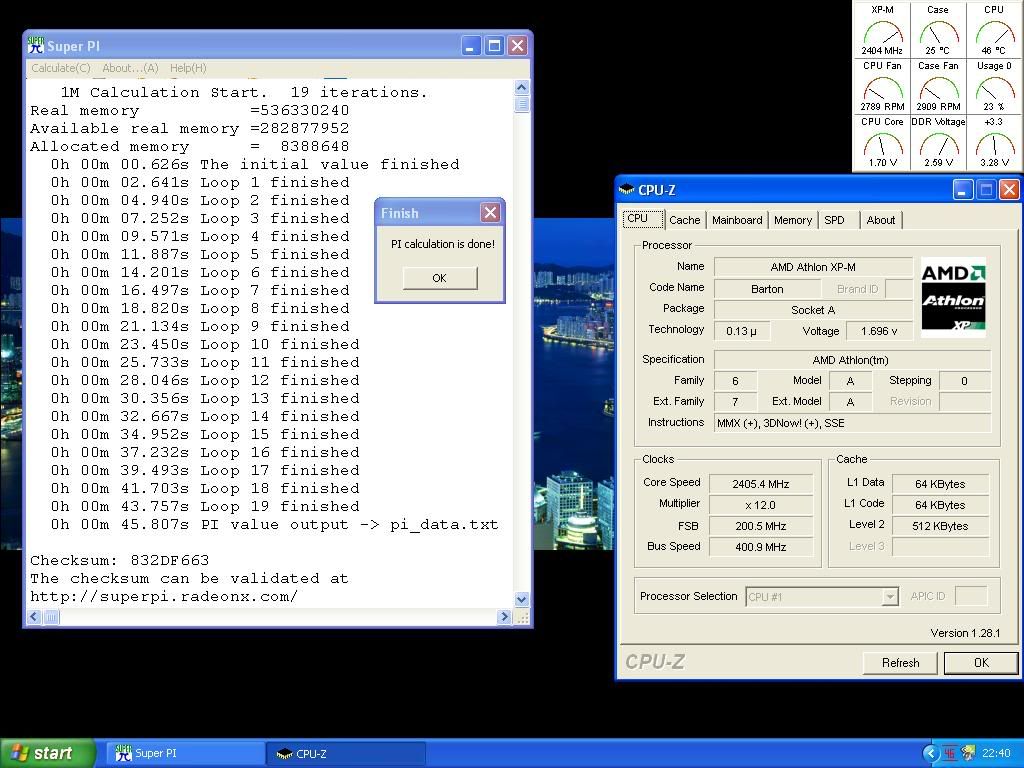Expand the Processor Selection dropdown

[889, 596]
